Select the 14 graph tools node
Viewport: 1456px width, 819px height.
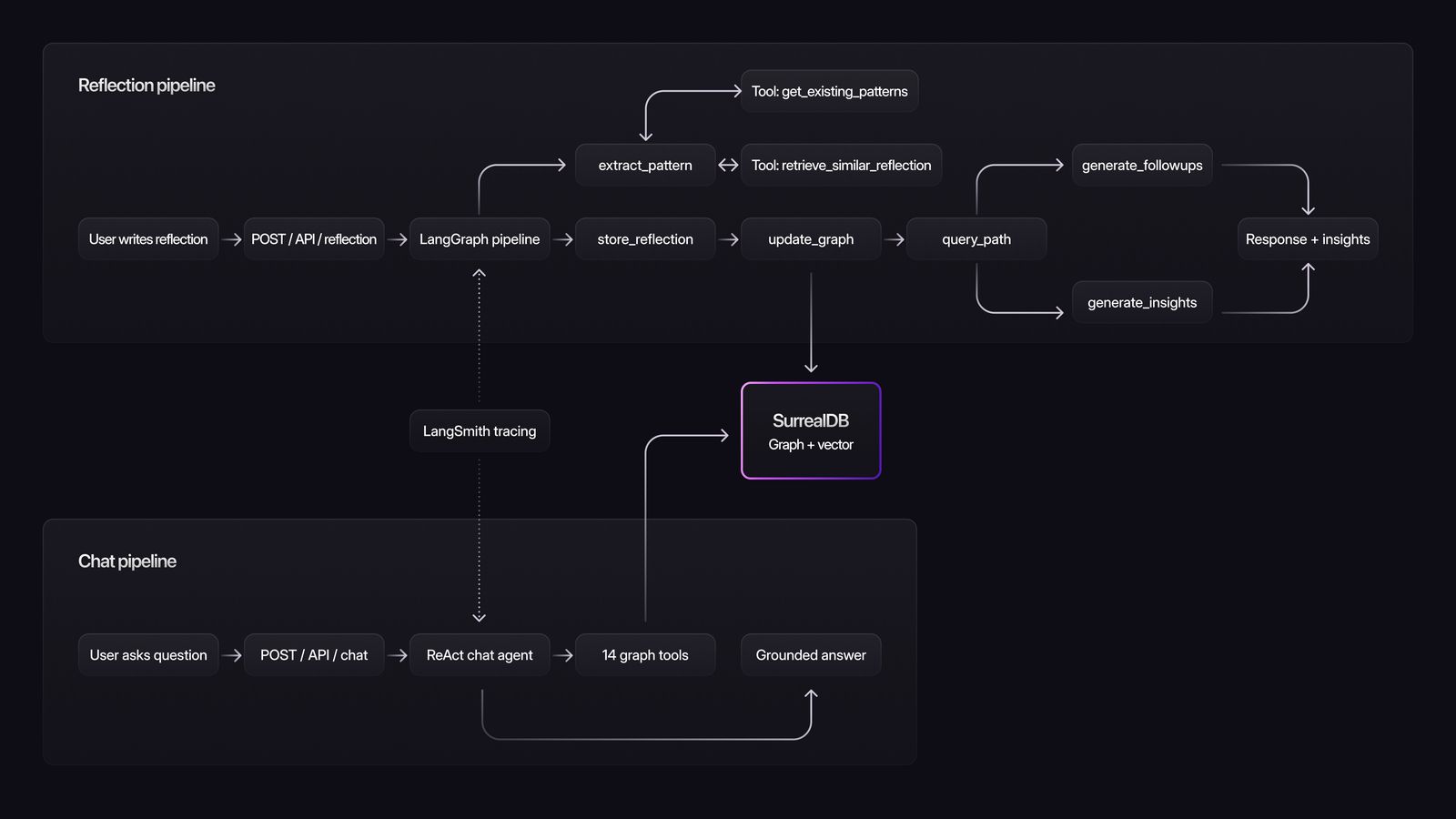coord(645,654)
